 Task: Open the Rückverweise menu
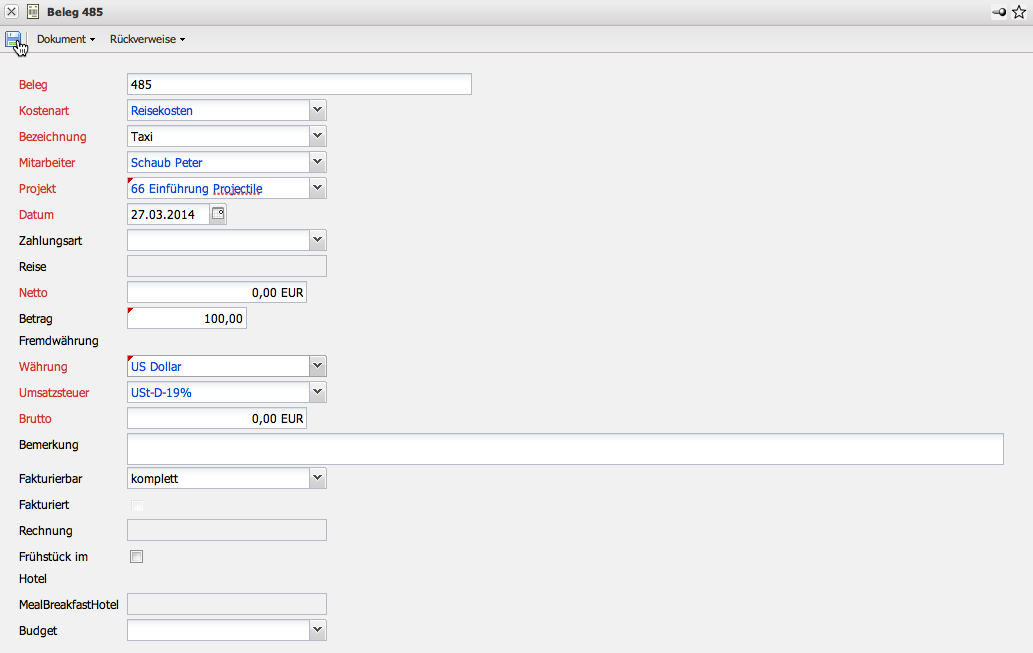pos(147,40)
